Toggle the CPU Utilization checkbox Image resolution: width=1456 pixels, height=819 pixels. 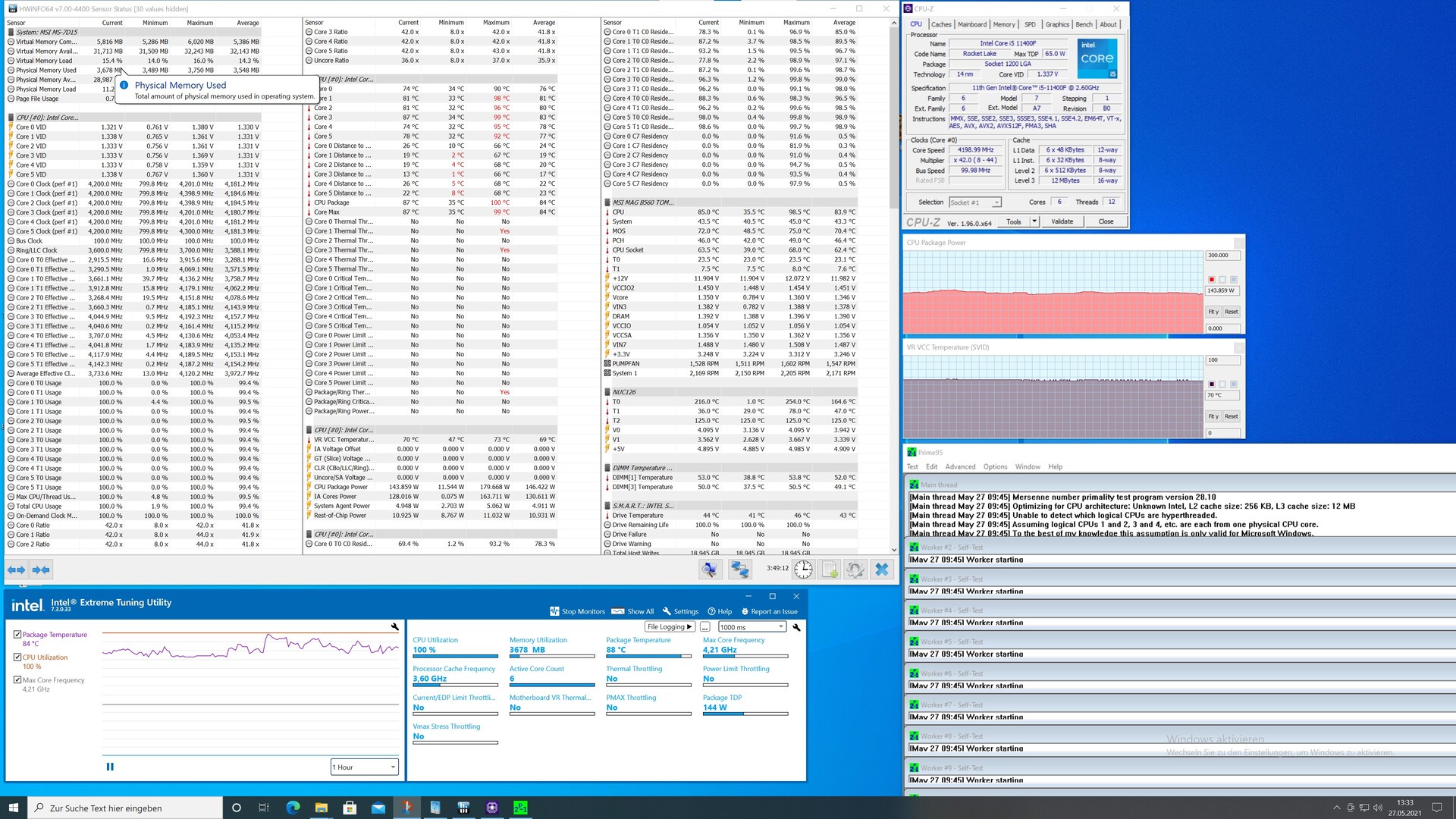[x=17, y=657]
